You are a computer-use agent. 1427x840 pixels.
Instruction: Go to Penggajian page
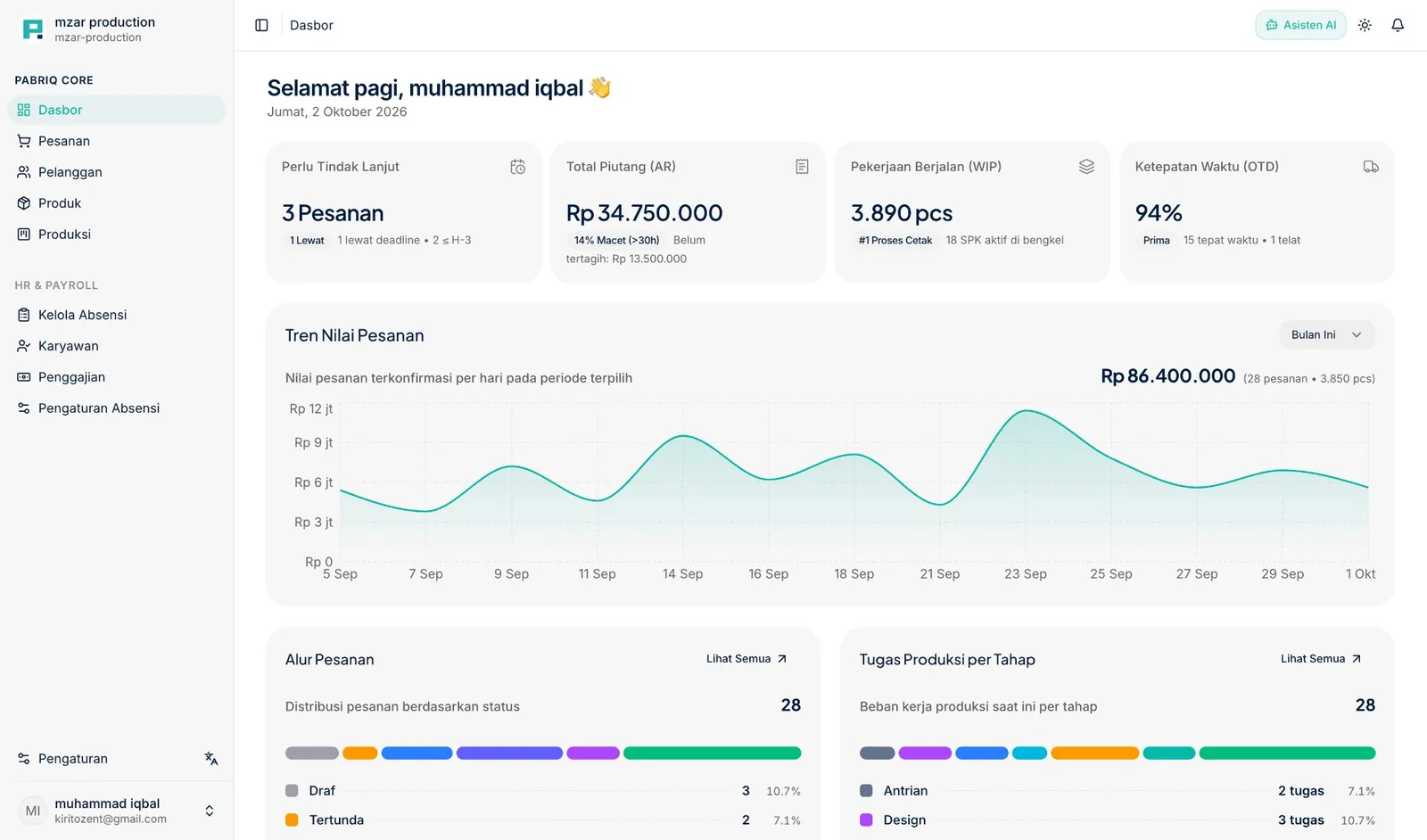(x=117, y=377)
